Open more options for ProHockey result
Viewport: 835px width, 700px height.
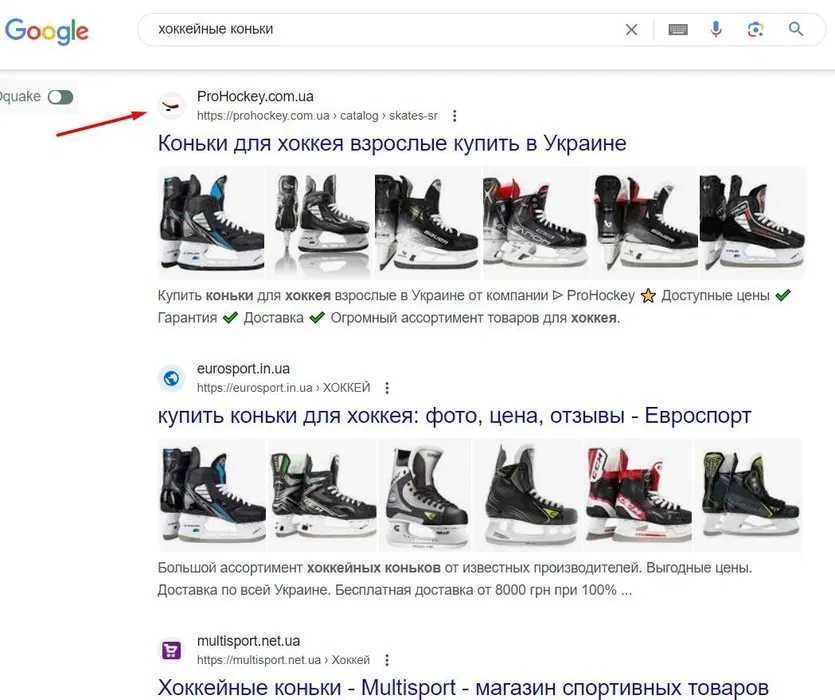pos(454,116)
